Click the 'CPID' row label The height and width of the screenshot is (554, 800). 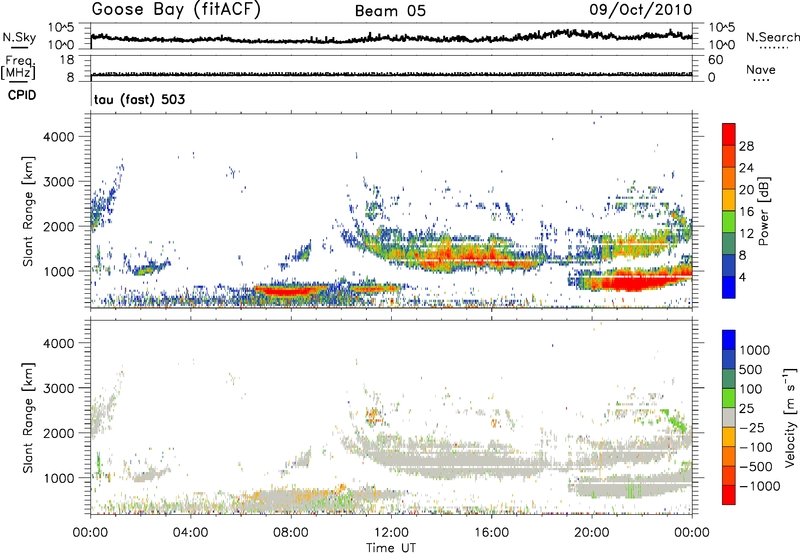click(22, 95)
